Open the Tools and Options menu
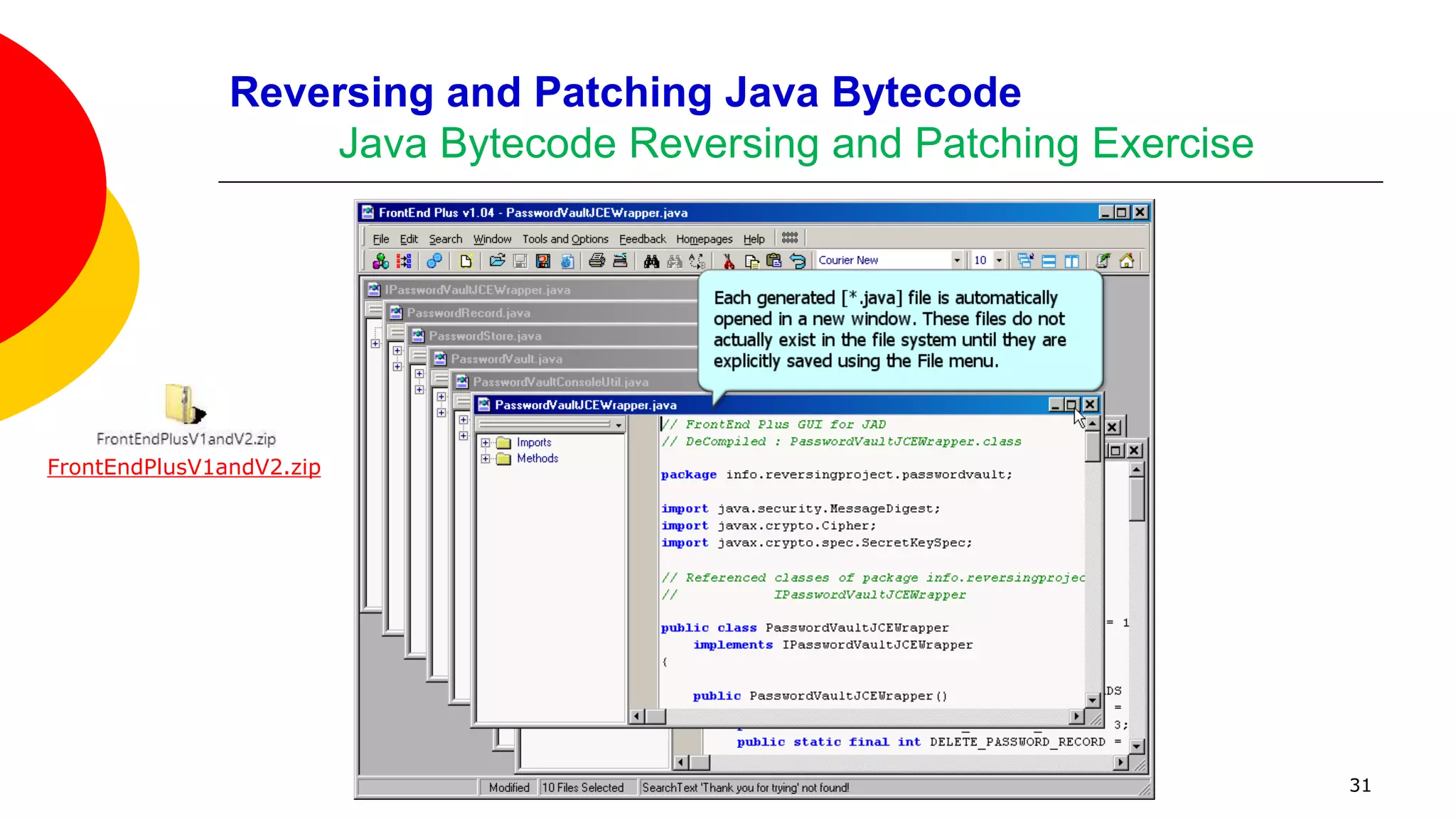Viewport: 1456px width, 819px height. coord(565,239)
